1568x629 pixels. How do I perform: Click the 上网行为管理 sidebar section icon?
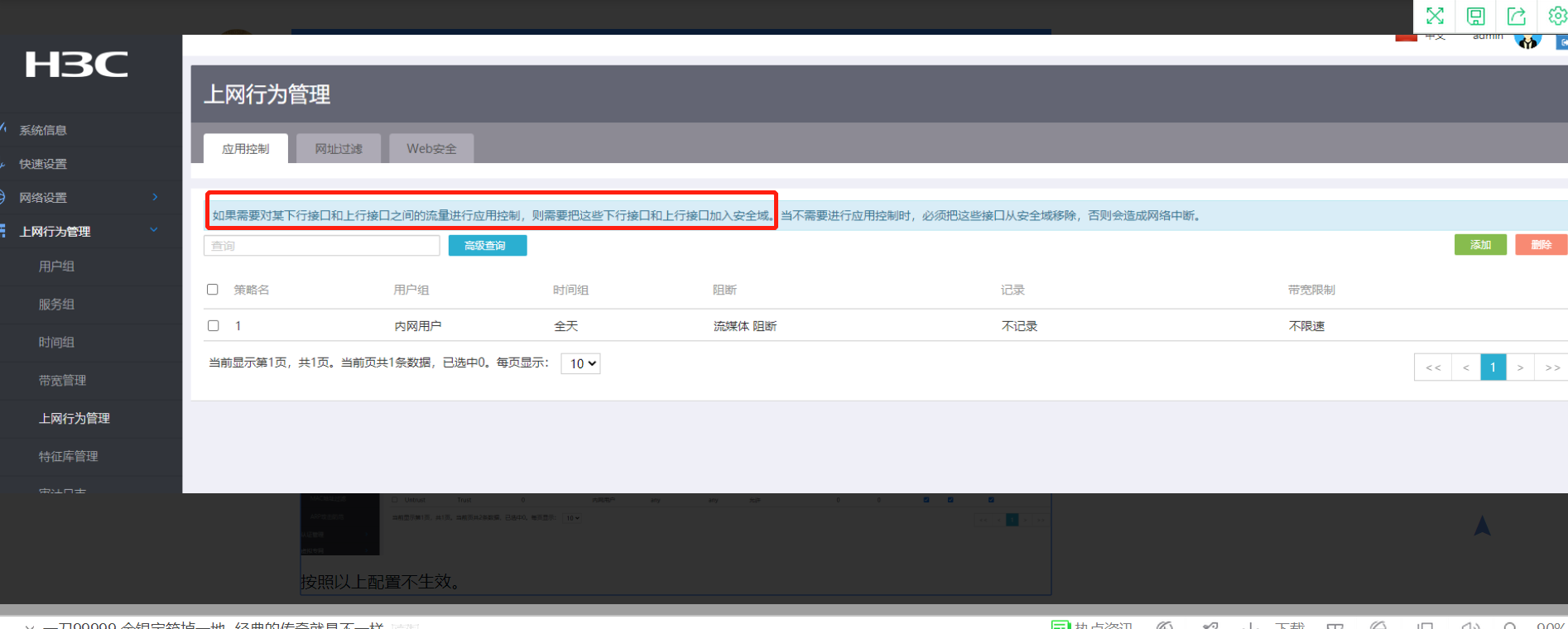tap(2, 231)
